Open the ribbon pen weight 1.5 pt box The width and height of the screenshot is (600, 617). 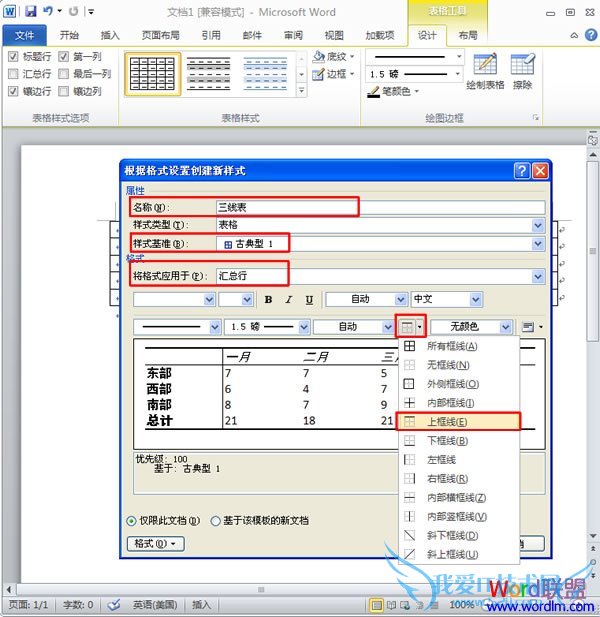[415, 74]
